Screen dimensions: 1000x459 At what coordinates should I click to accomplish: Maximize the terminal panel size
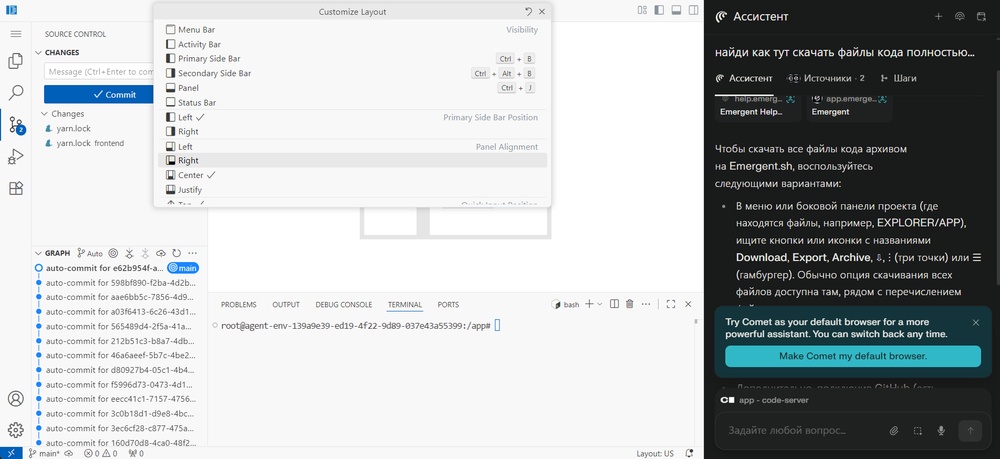671,304
